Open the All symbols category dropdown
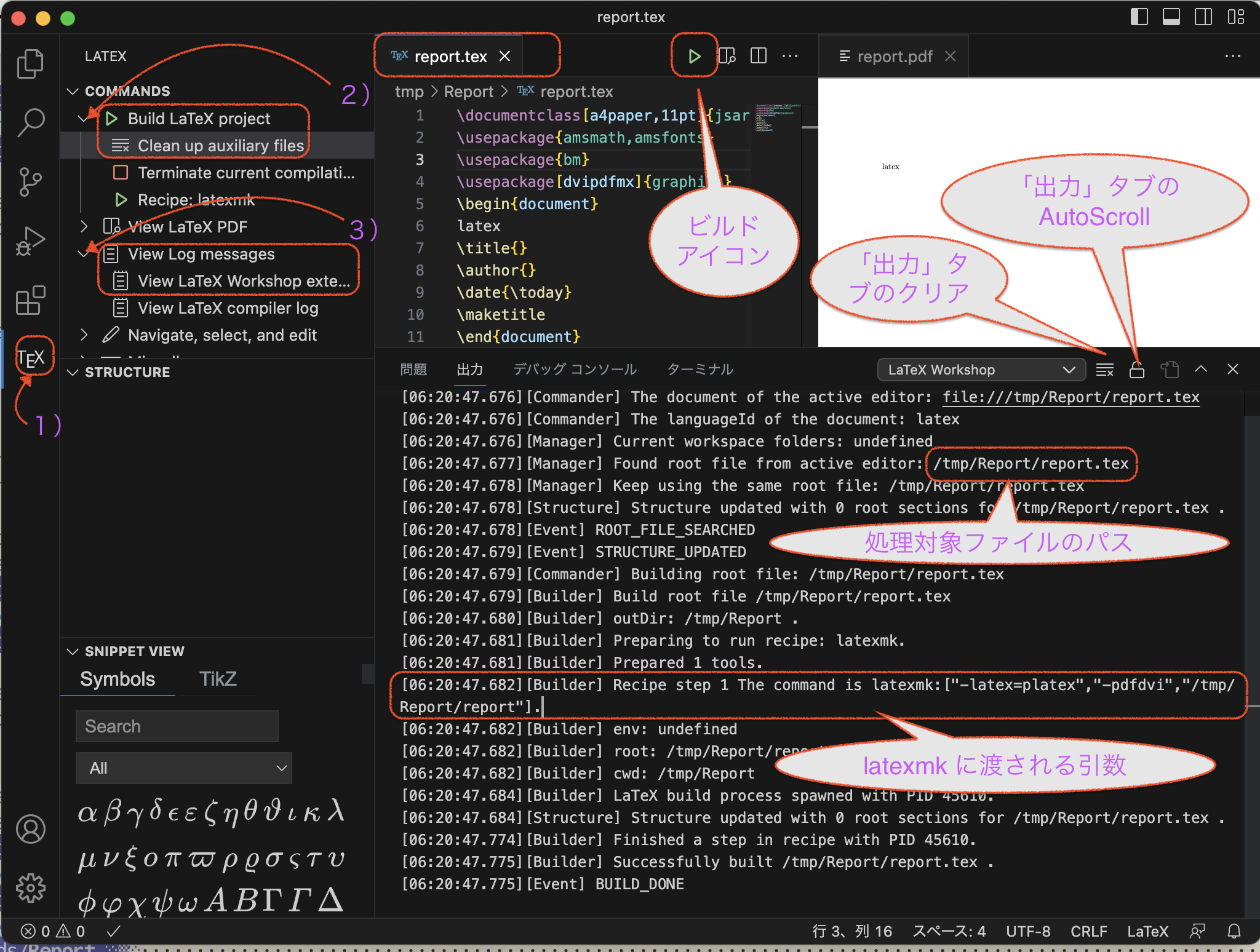This screenshot has width=1260, height=952. pyautogui.click(x=183, y=768)
